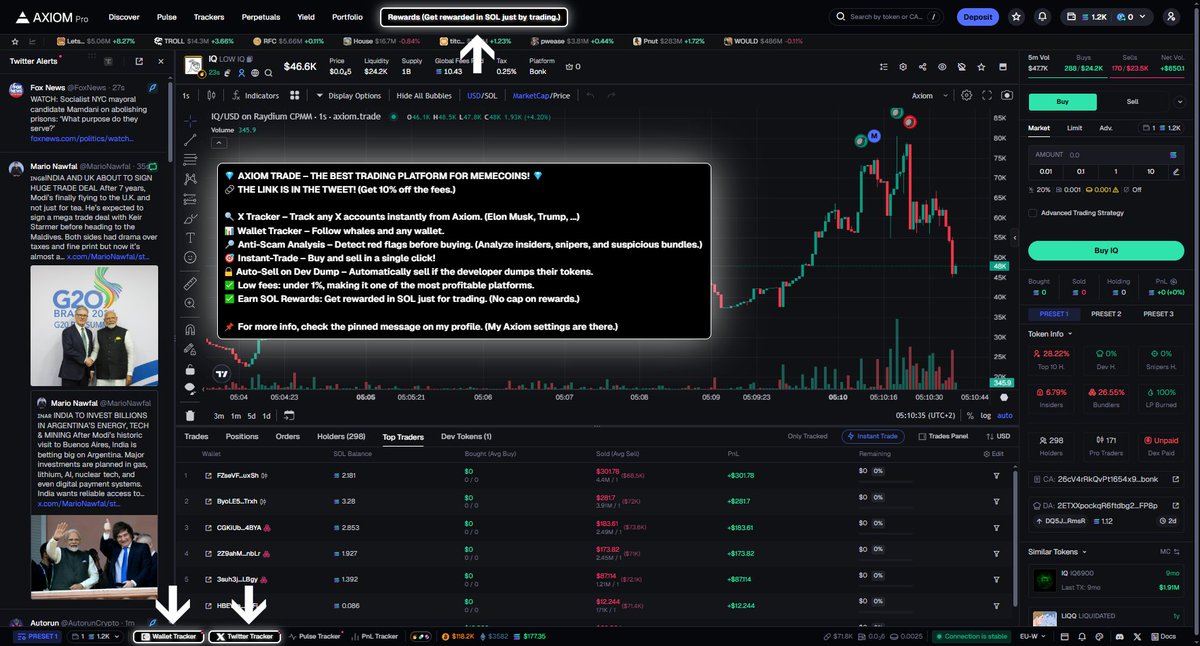Click the Buy IQ button

1106,250
